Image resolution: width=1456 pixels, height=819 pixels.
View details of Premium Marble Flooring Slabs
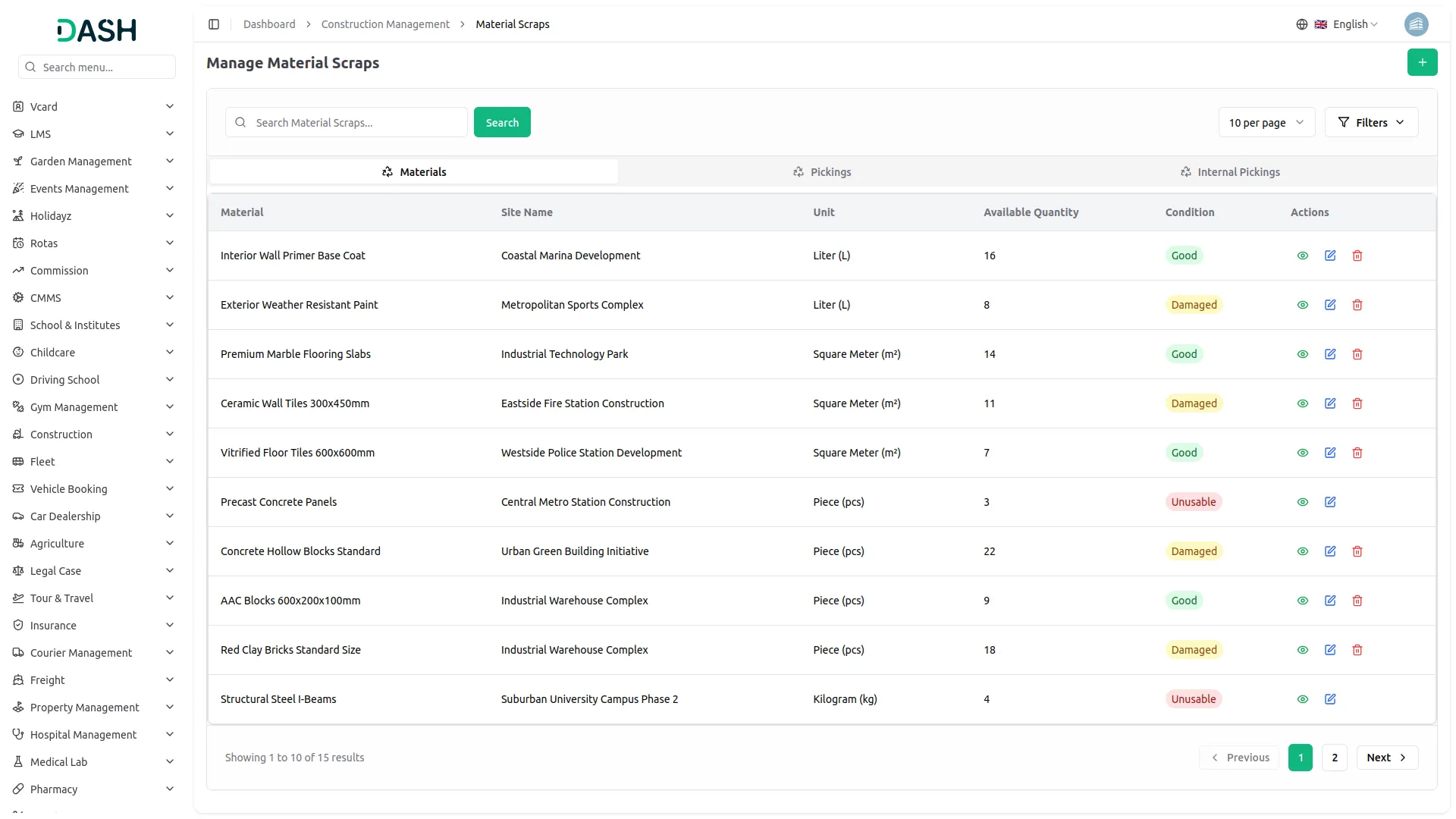tap(1303, 354)
